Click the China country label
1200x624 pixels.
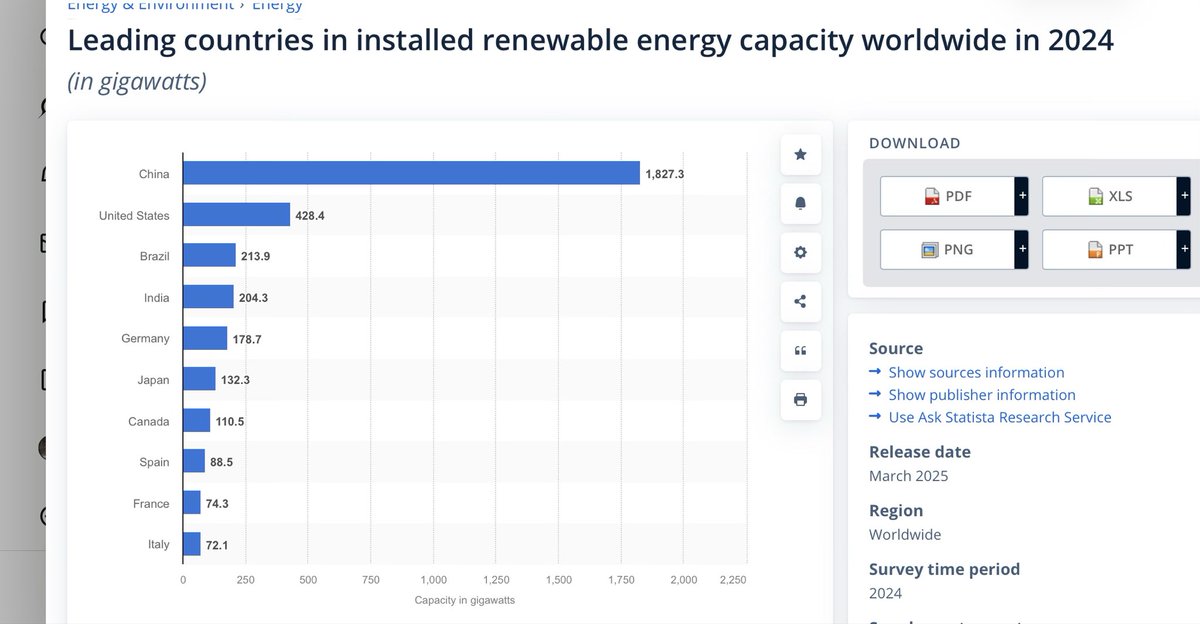click(x=154, y=174)
